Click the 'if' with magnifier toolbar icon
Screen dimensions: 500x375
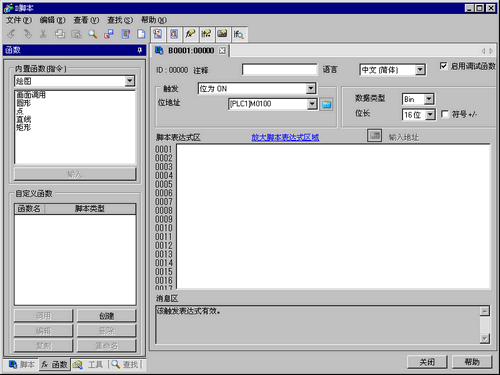(x=239, y=34)
